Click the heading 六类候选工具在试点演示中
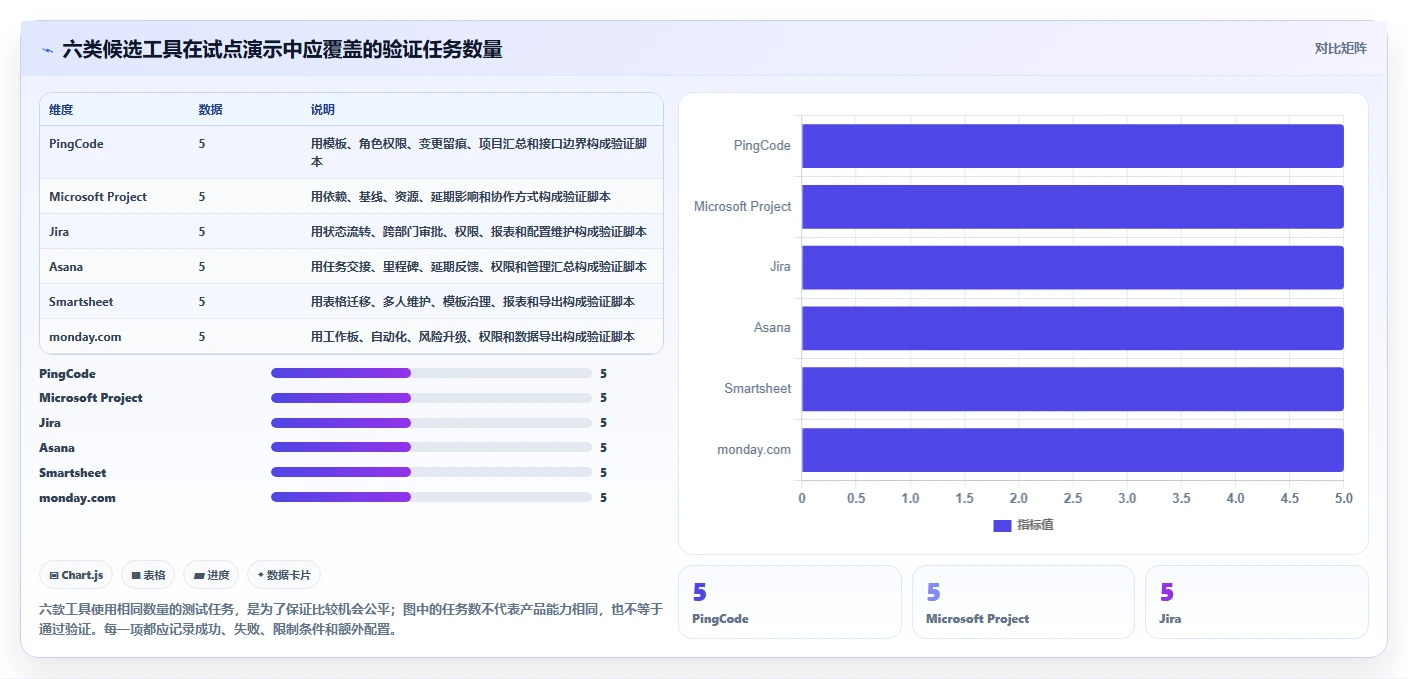Screen dimensions: 1408x679 (282, 49)
